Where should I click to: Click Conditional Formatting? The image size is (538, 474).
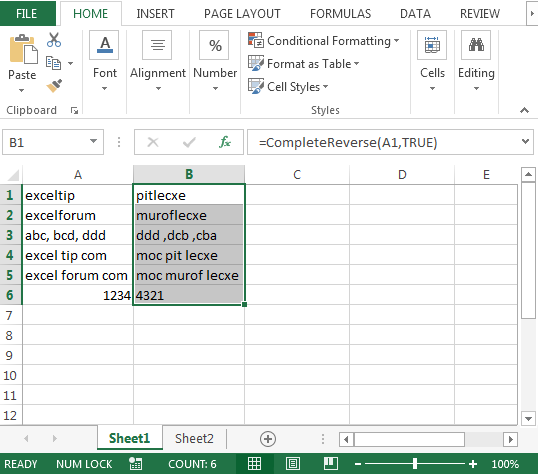(324, 41)
